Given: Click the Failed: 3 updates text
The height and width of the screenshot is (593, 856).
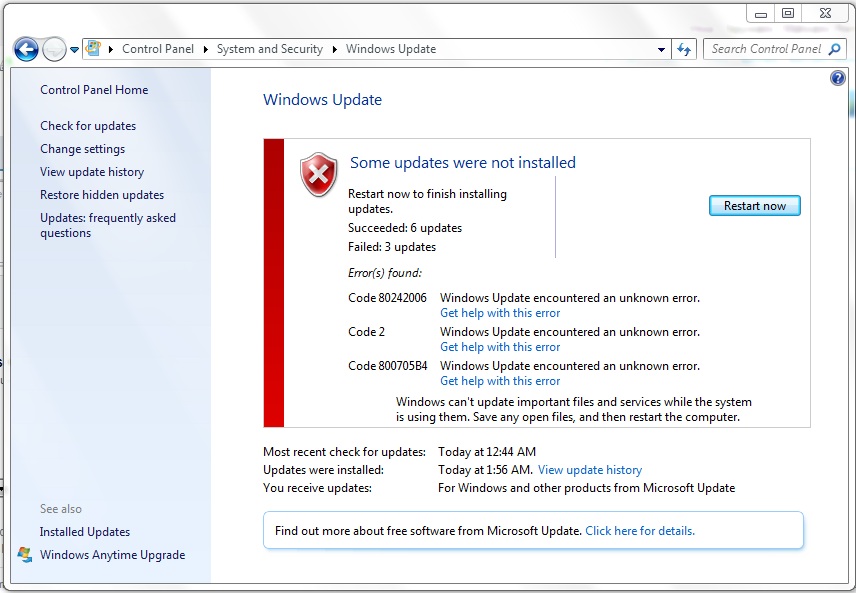Looking at the screenshot, I should (391, 247).
